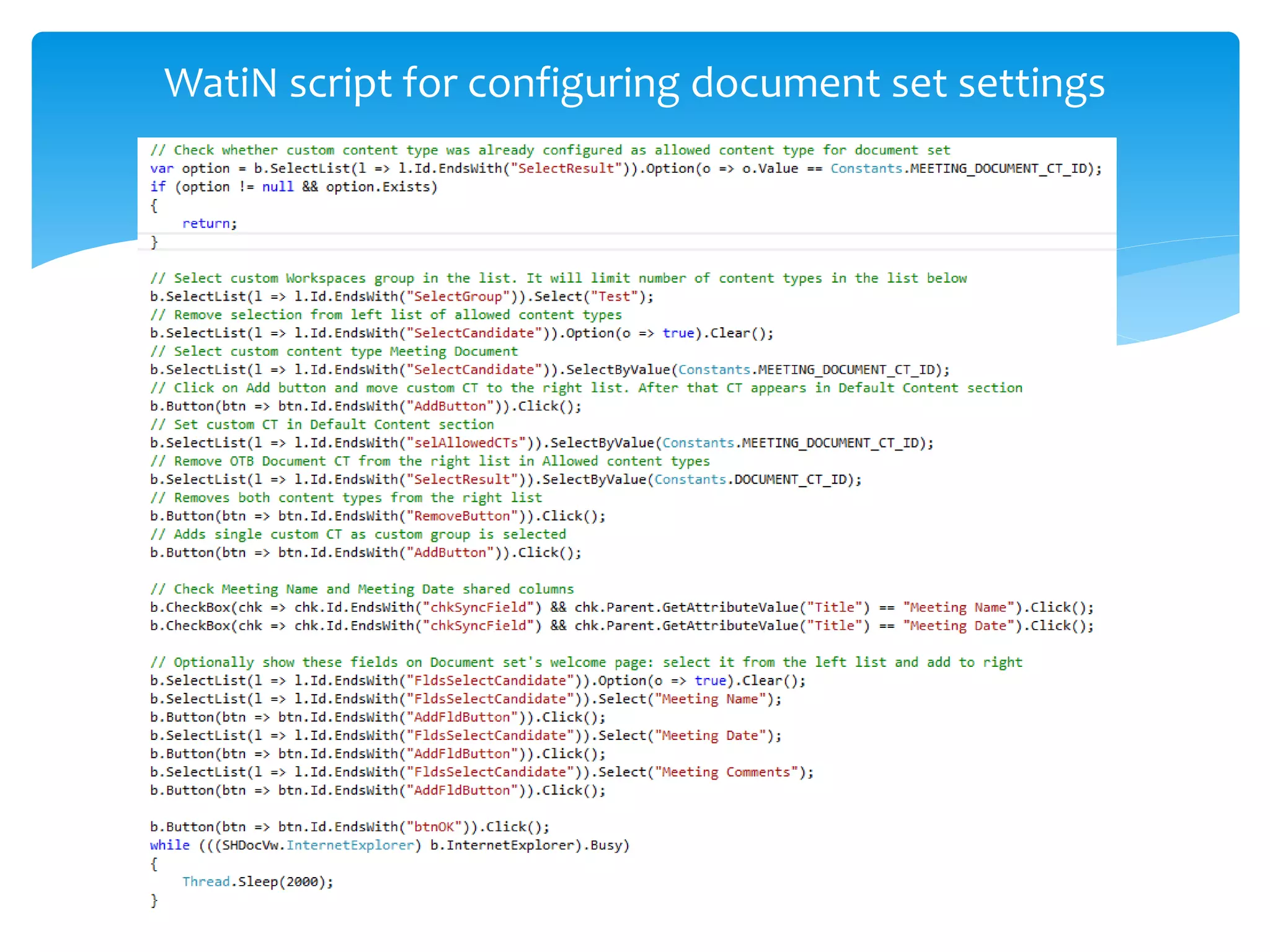Click the line with Constants.DOCUMENT_CT_ID
This screenshot has width=1270, height=952.
click(x=506, y=479)
